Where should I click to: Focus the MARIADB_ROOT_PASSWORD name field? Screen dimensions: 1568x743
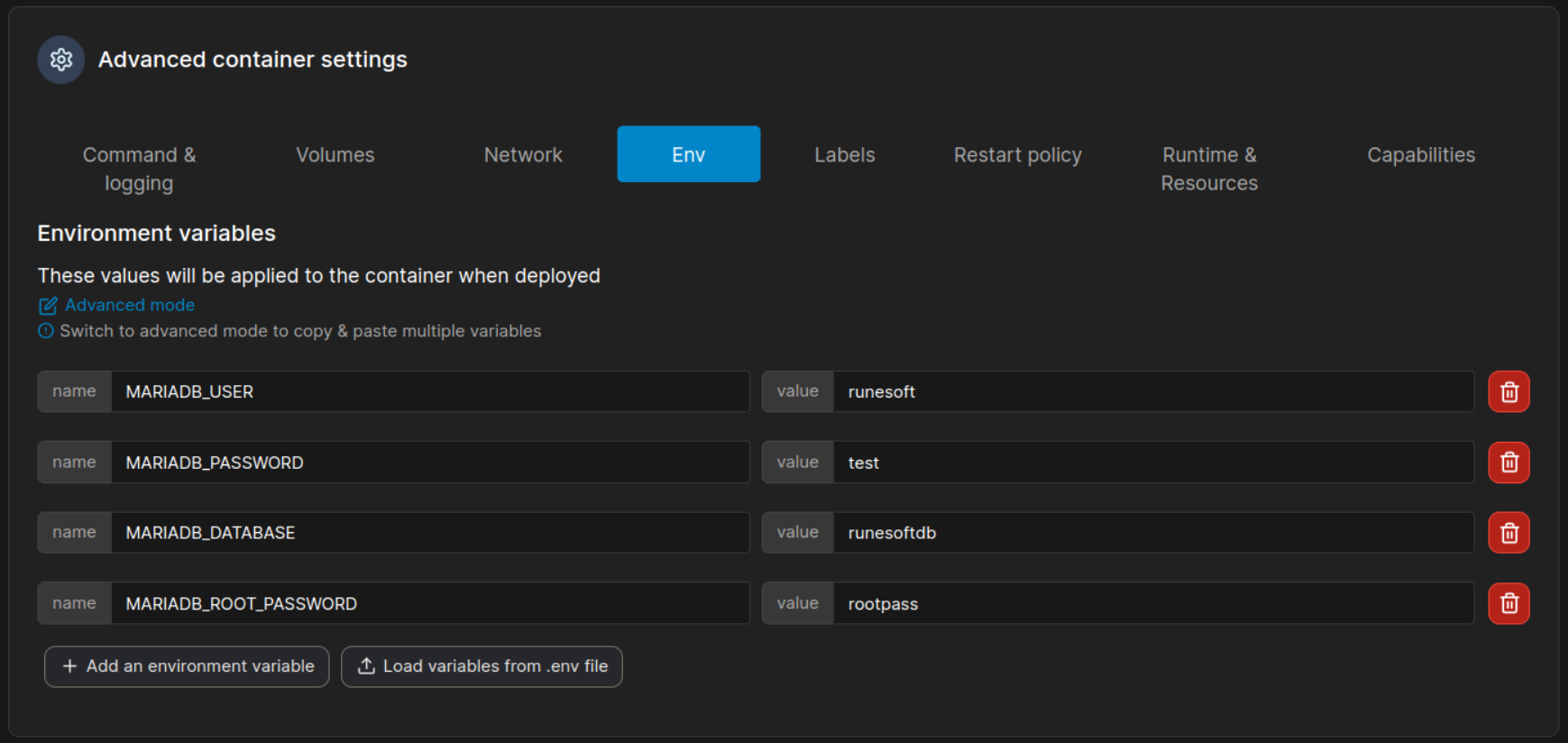click(x=429, y=603)
